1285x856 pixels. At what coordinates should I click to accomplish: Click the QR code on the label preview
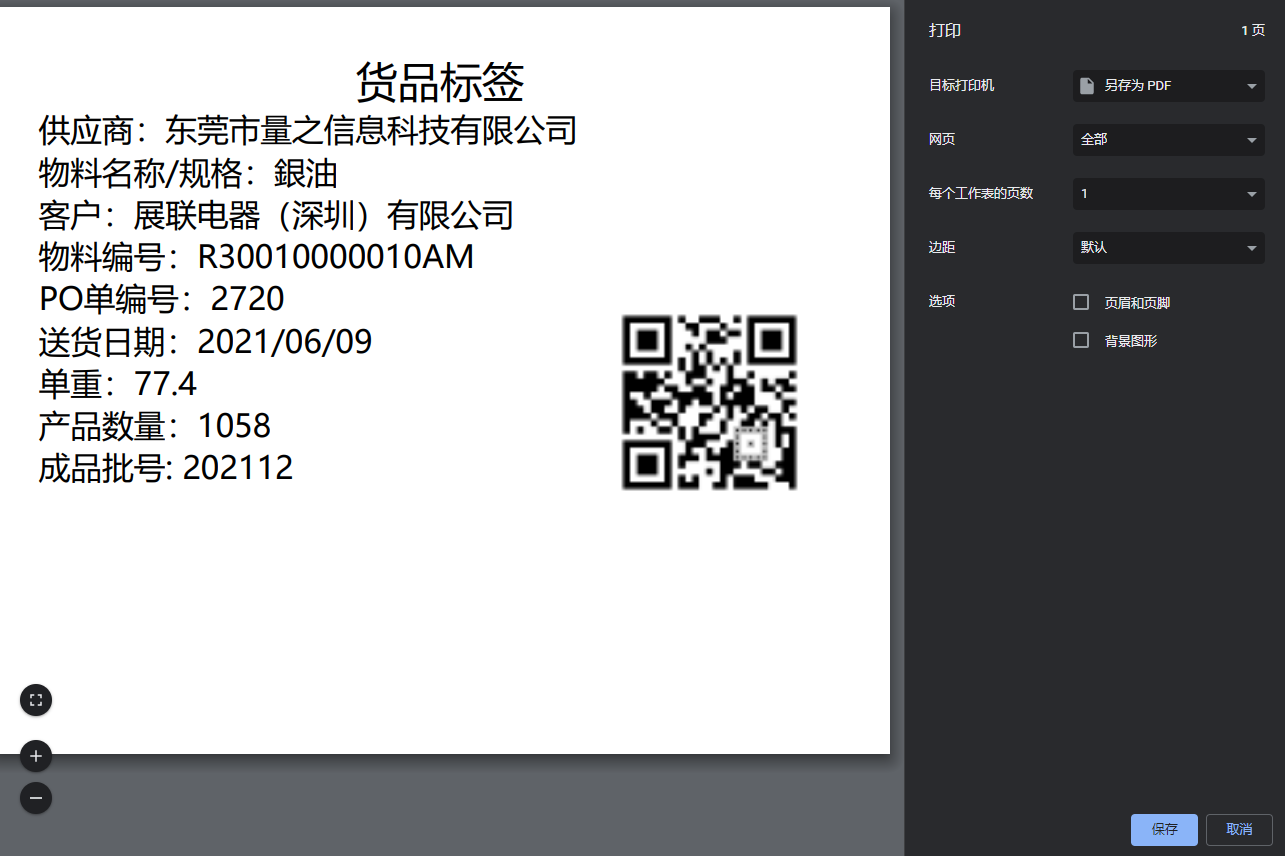pos(709,402)
